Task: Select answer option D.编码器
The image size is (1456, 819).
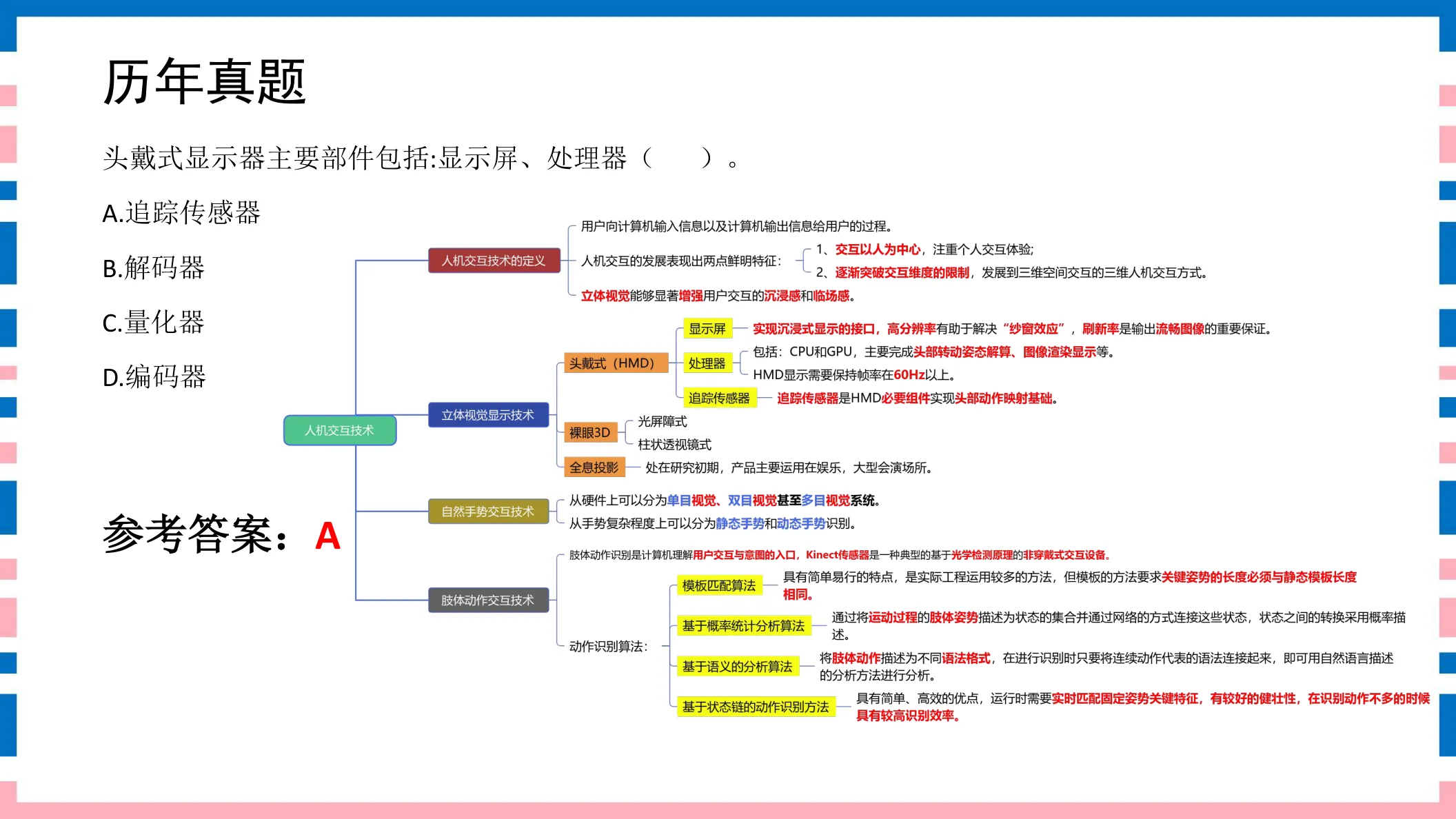Action: (x=154, y=376)
